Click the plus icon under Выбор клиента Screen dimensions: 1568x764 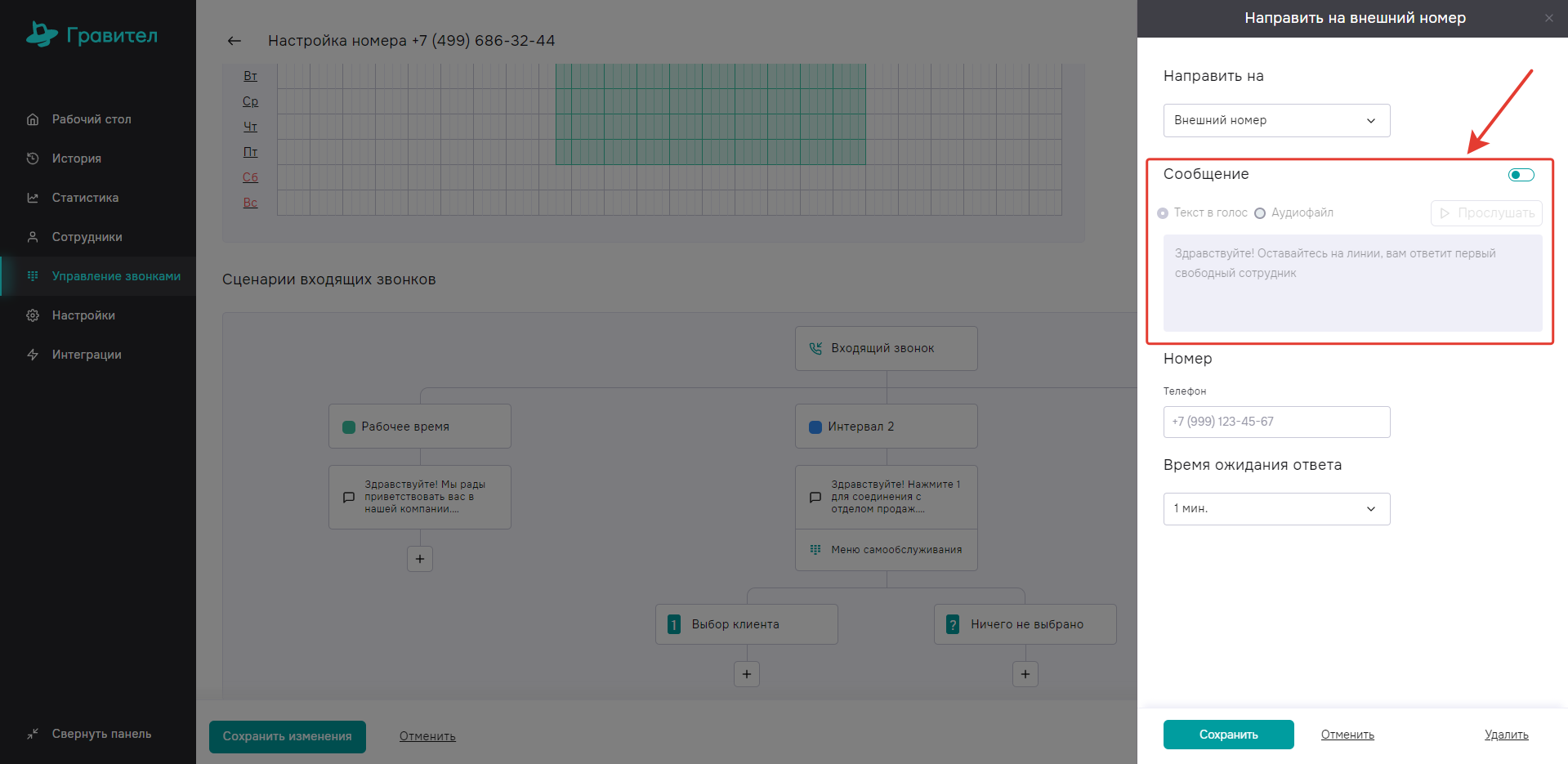(x=747, y=674)
